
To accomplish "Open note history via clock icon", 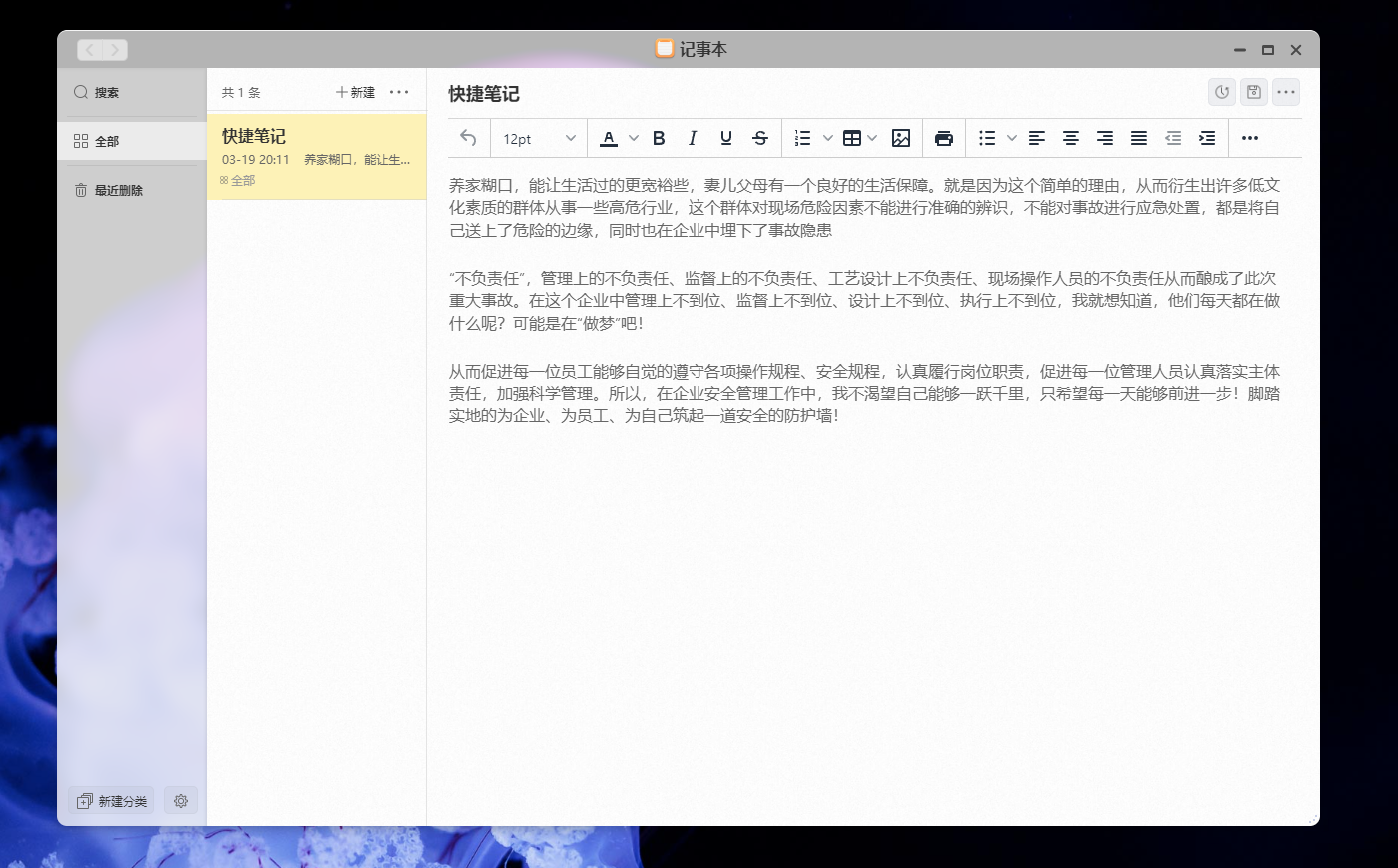I will [1221, 91].
